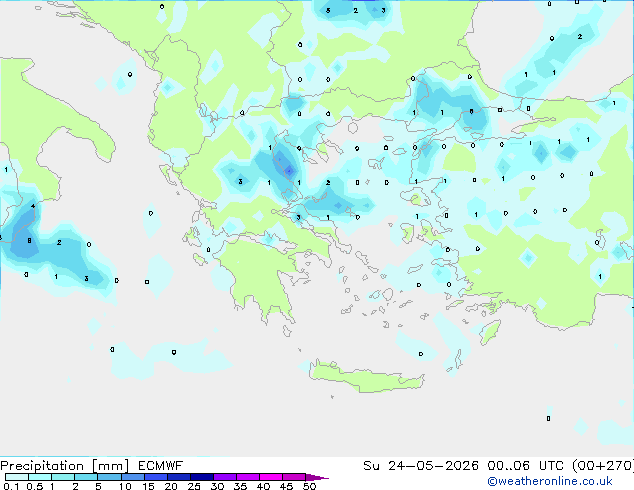Pick the 15–20 mm blue swatch

[156, 477]
